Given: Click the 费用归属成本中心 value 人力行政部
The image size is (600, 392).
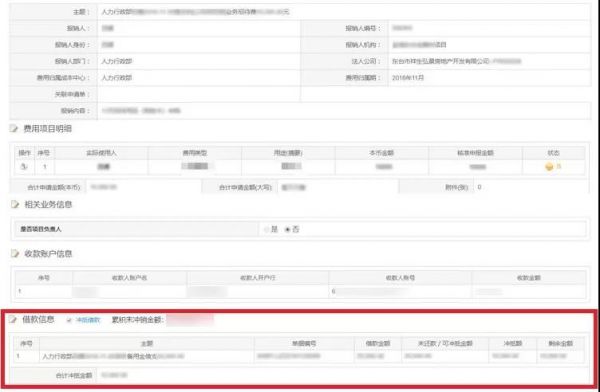Looking at the screenshot, I should (x=116, y=78).
